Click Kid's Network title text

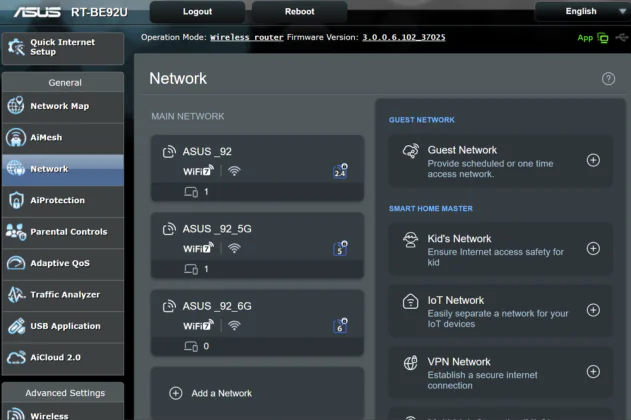coord(459,239)
